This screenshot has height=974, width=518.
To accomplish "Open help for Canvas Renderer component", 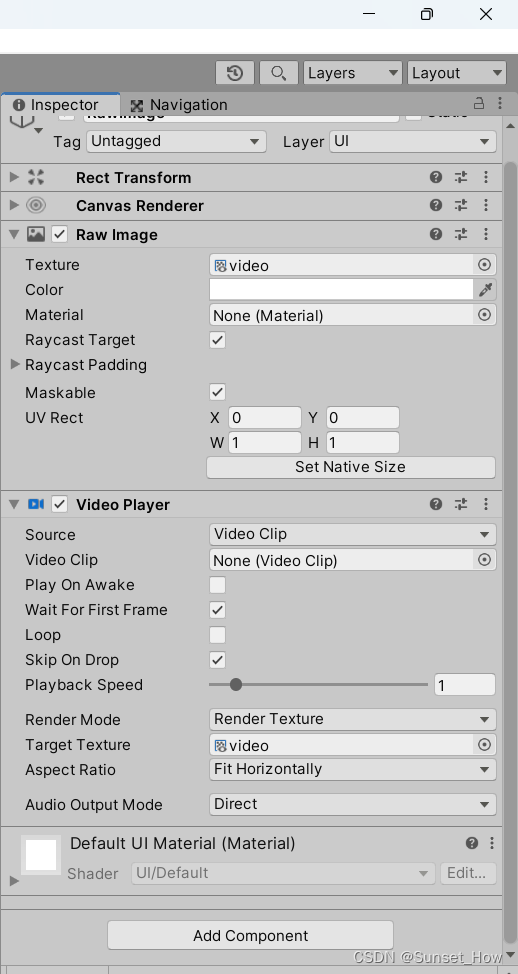I will point(436,205).
